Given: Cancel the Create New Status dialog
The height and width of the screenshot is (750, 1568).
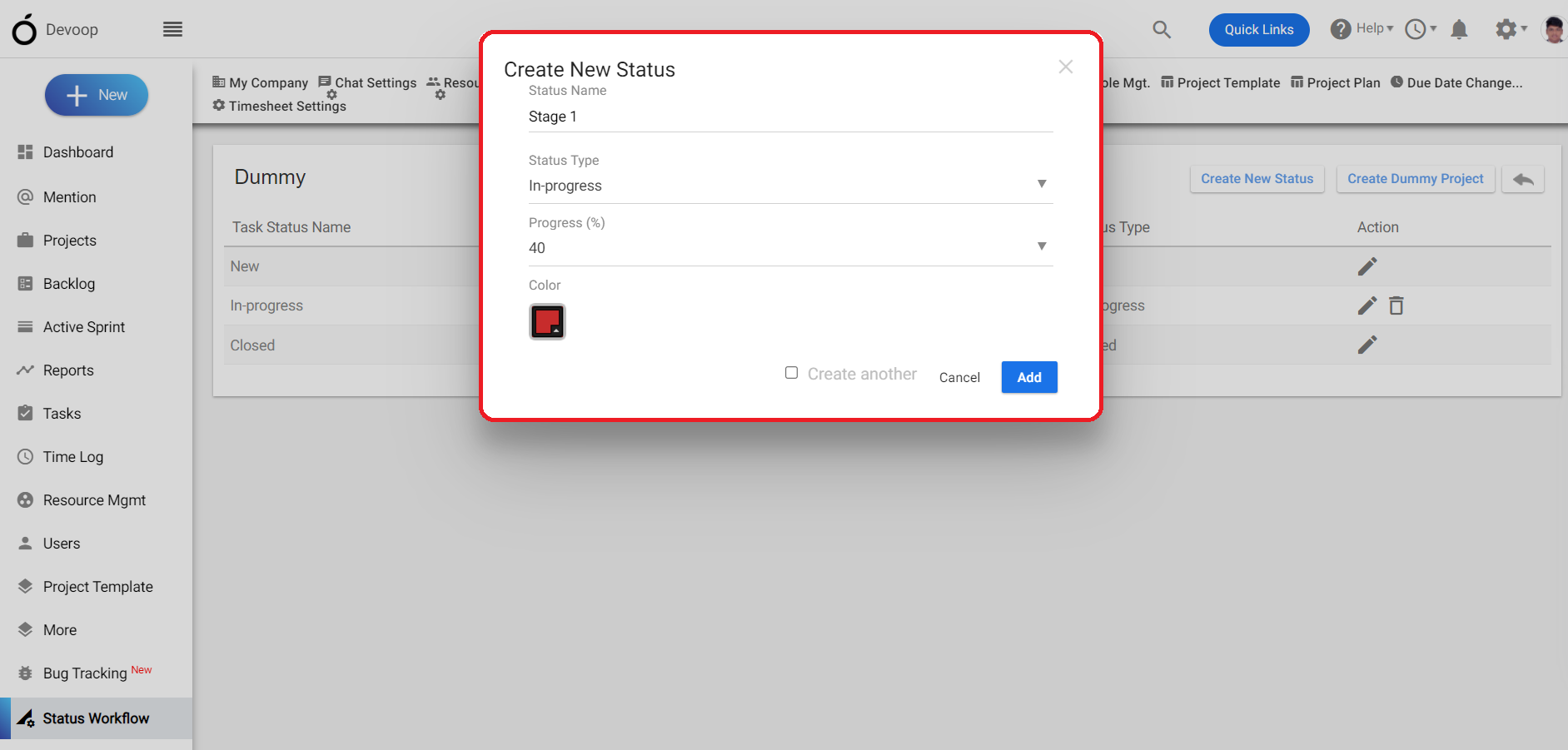Looking at the screenshot, I should pyautogui.click(x=959, y=377).
